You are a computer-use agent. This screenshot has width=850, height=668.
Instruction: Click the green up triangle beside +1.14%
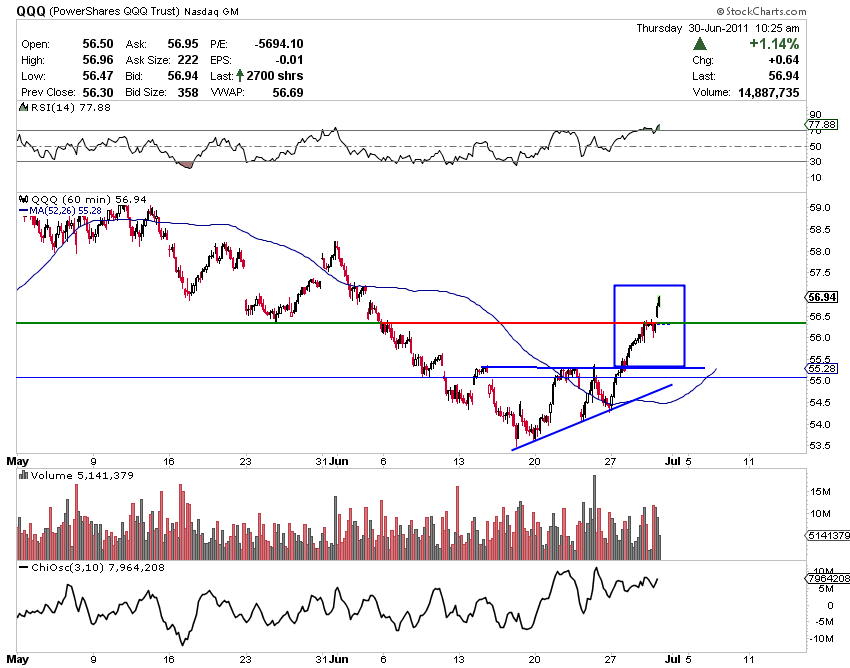pos(700,44)
